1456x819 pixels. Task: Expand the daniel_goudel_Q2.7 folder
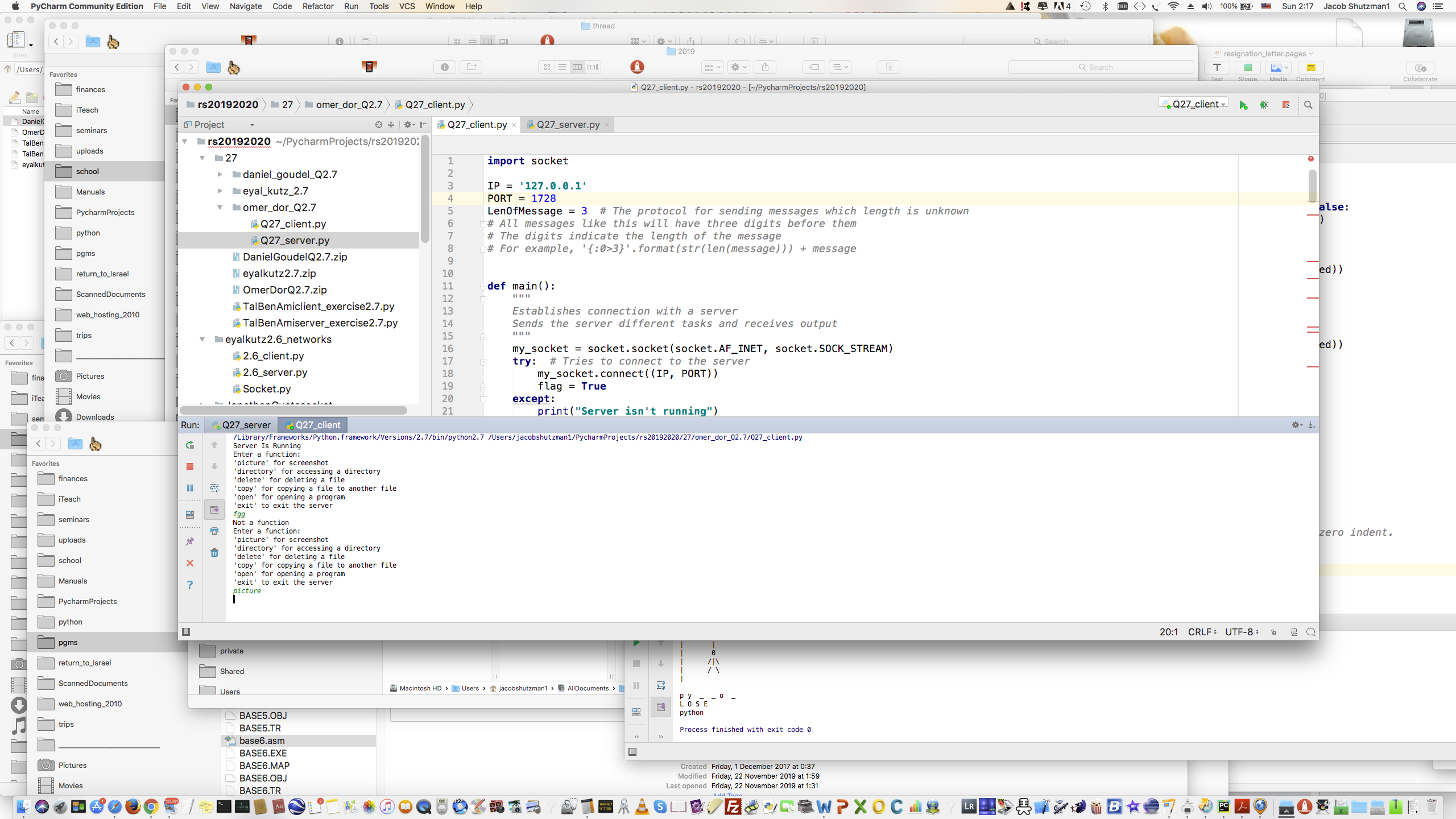pos(220,175)
